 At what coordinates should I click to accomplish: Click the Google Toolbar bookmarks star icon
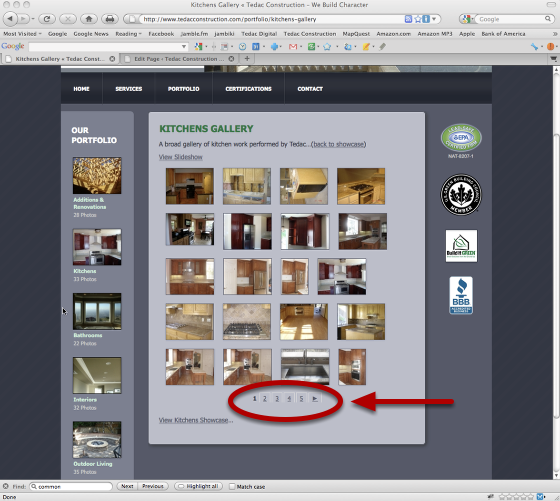click(327, 47)
